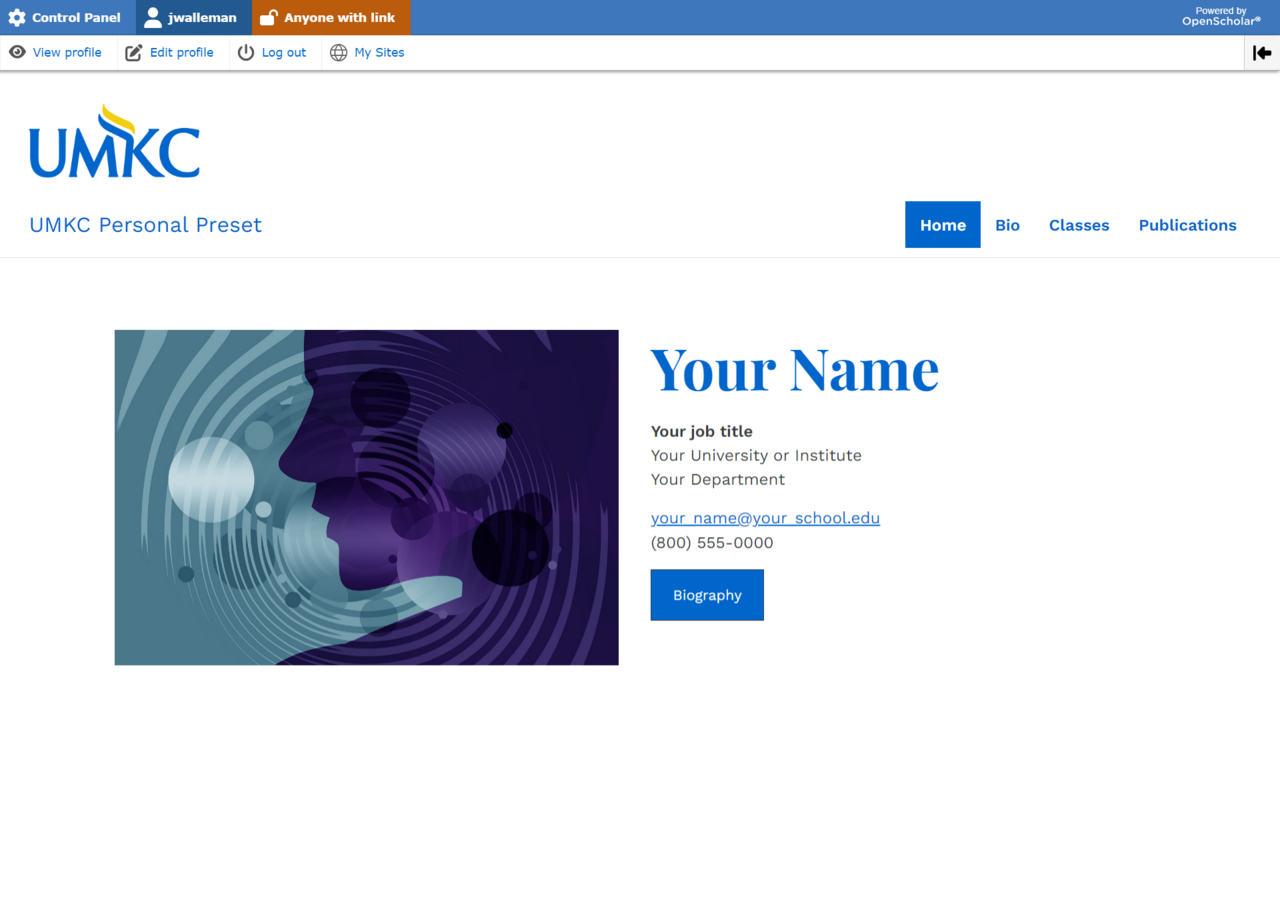Click the unlocked padlock visibility icon
This screenshot has height=915, width=1280.
[x=268, y=18]
